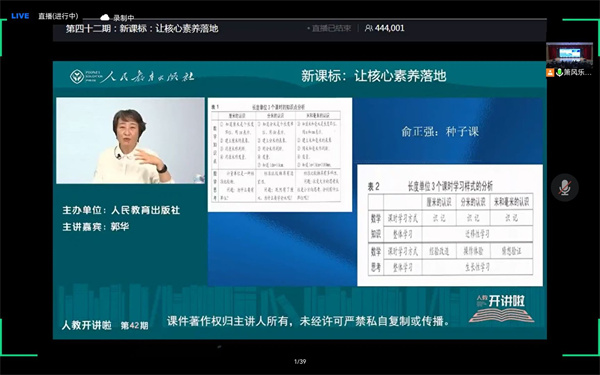600x375 pixels.
Task: Click the 表1 knowledge analysis table image
Action: (x=280, y=155)
